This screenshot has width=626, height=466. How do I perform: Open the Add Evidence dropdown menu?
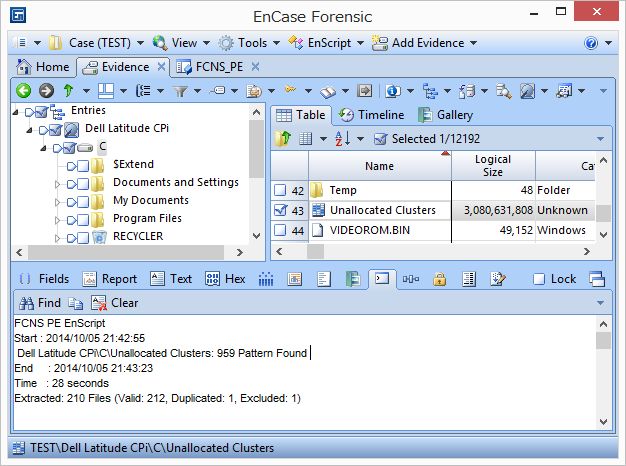pyautogui.click(x=424, y=43)
